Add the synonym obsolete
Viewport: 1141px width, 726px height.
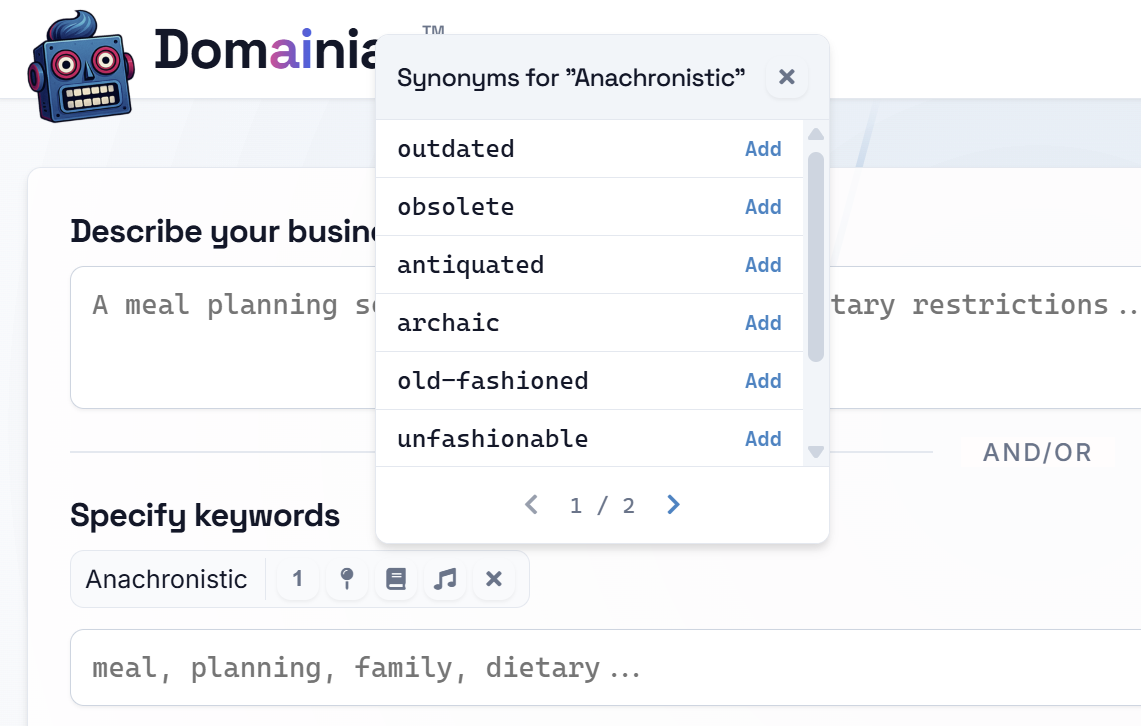pos(763,206)
